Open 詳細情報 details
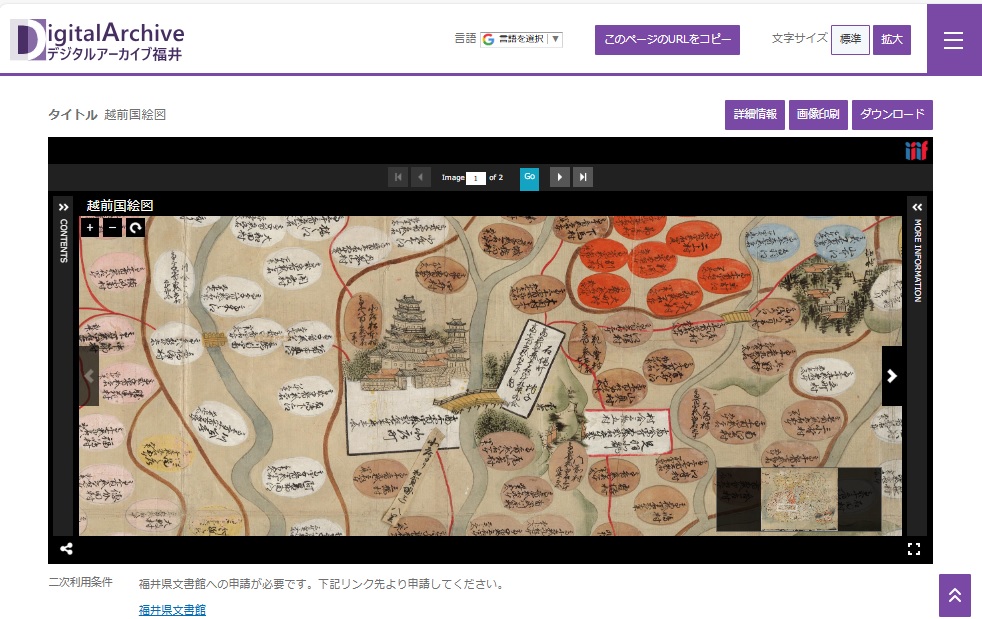 point(755,115)
